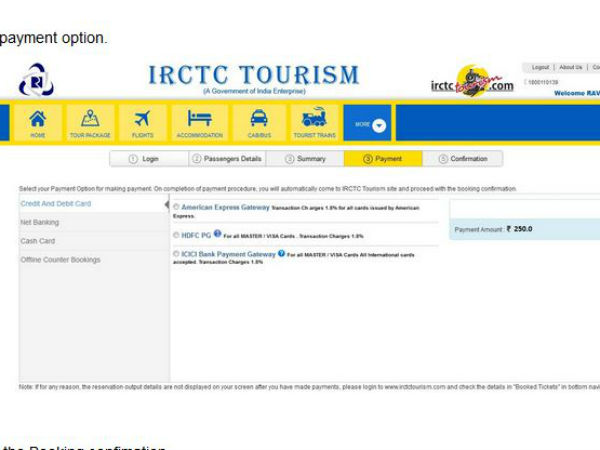Switch to Cash Card payment option
The width and height of the screenshot is (600, 450).
38,241
